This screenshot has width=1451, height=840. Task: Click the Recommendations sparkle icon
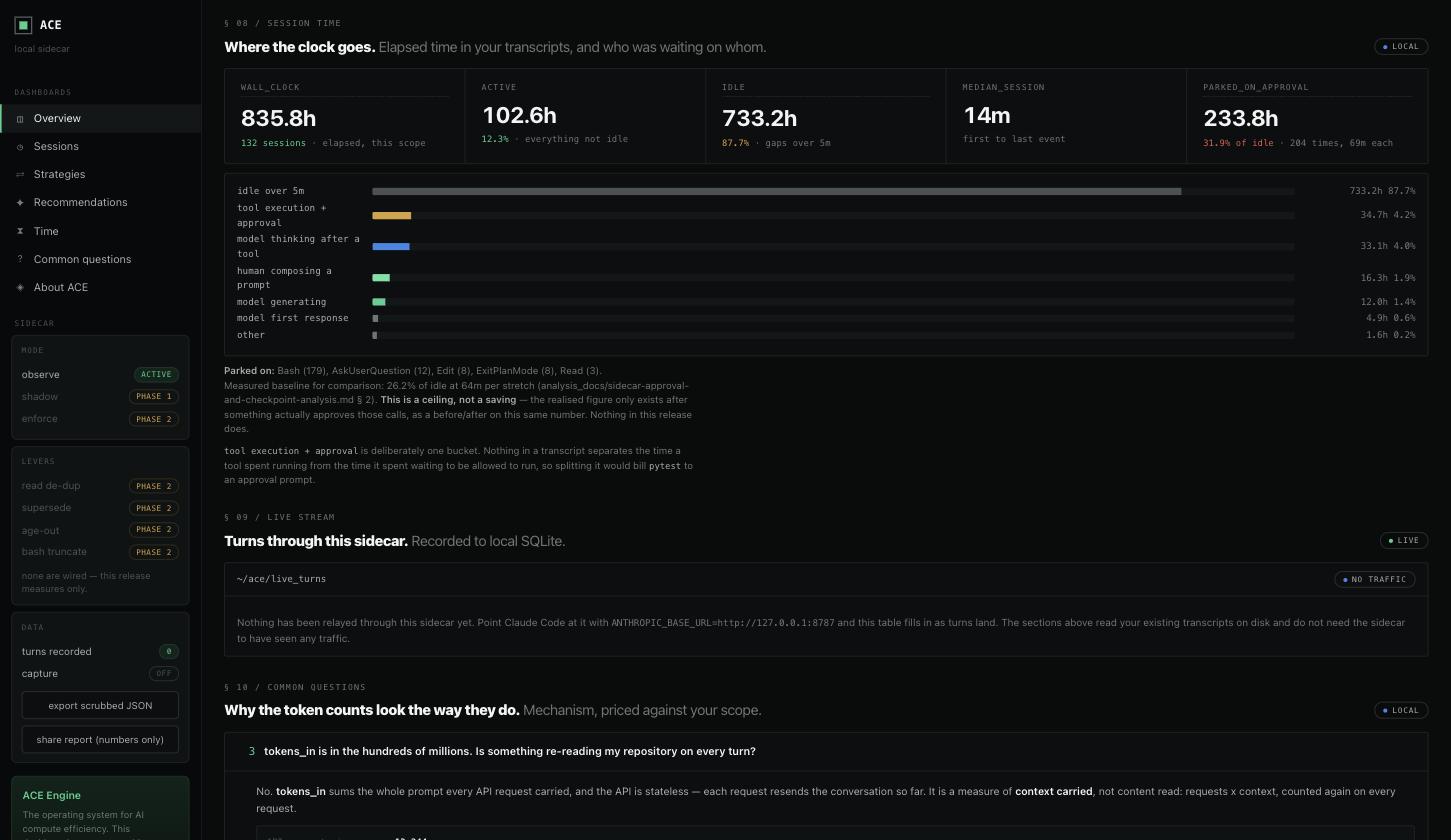(x=20, y=203)
